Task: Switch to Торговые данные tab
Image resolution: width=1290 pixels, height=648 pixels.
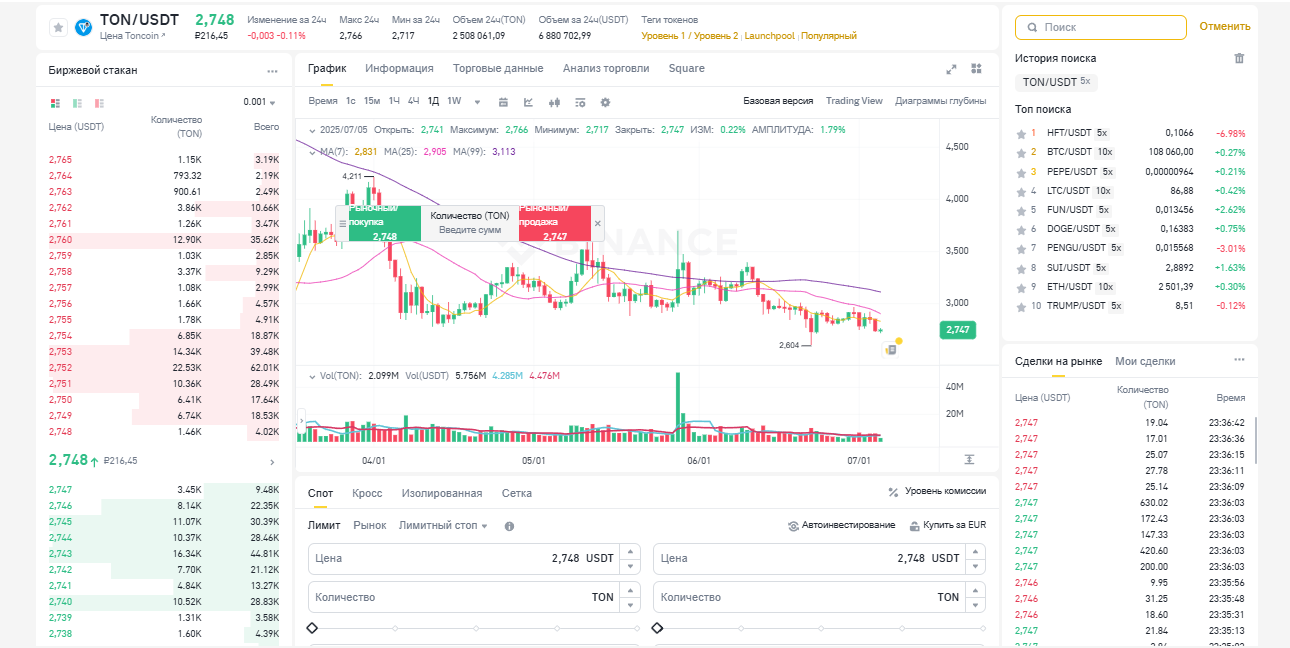Action: click(x=498, y=69)
